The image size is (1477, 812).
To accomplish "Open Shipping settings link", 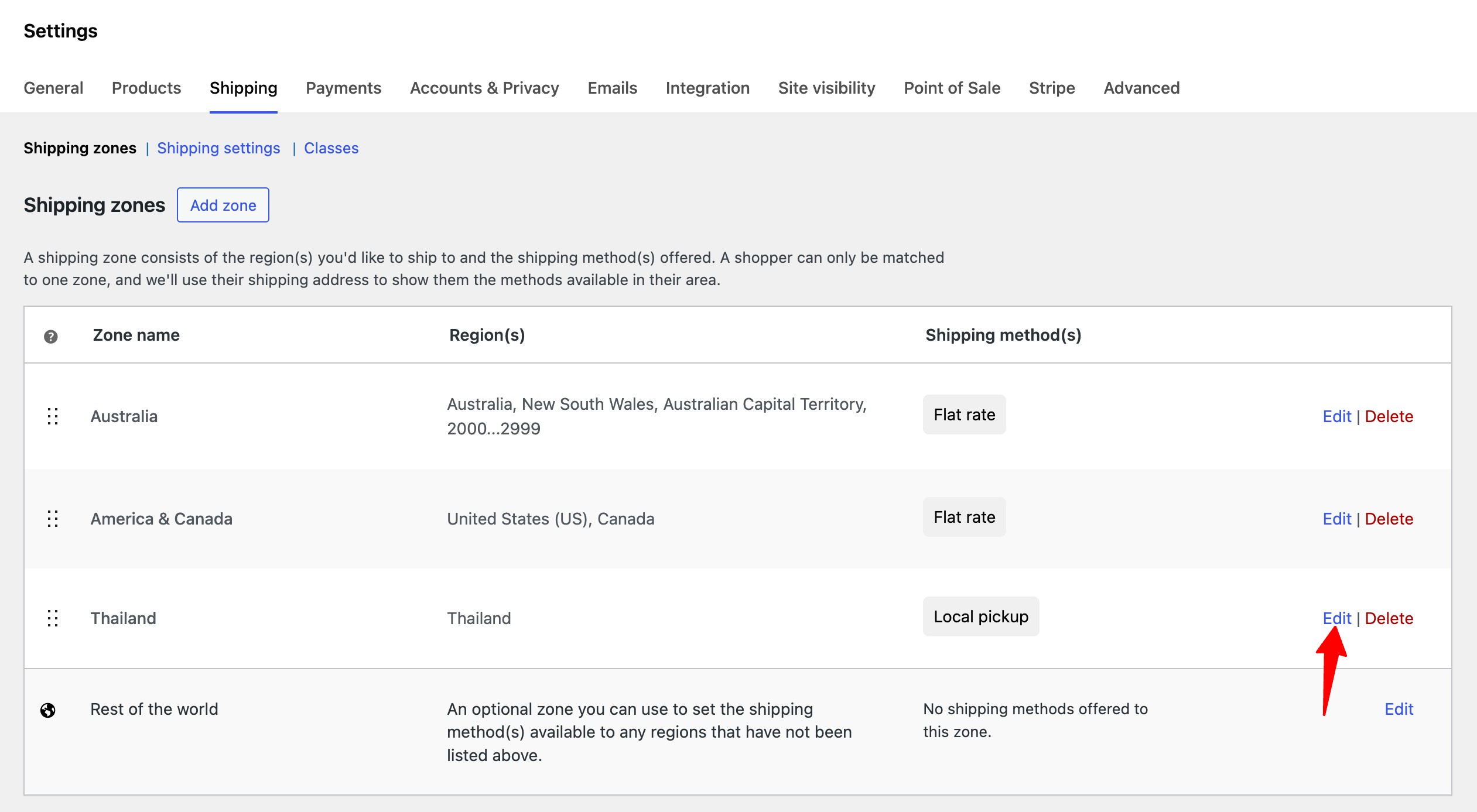I will click(218, 148).
